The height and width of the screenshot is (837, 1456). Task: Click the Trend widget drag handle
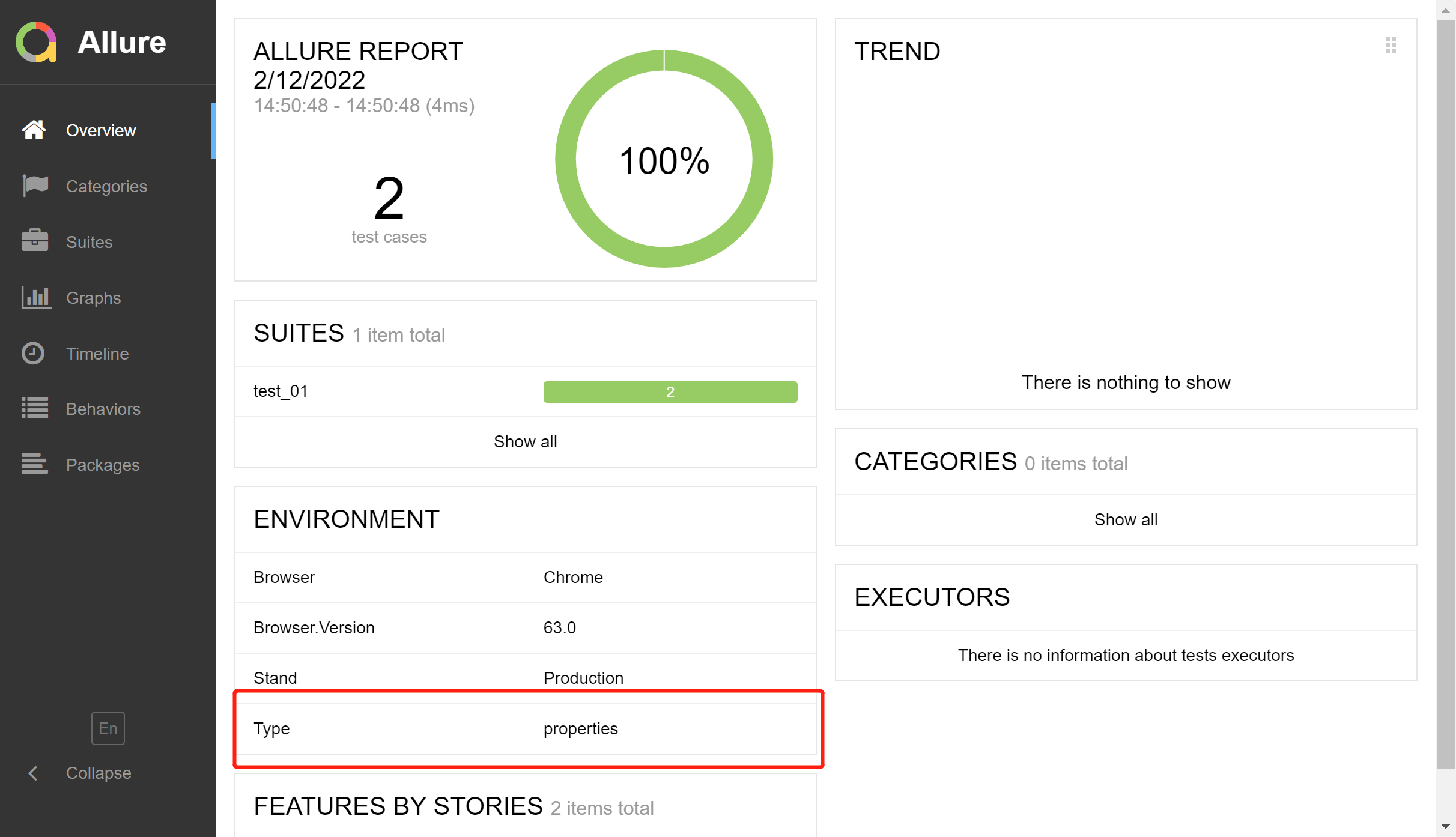[x=1391, y=45]
